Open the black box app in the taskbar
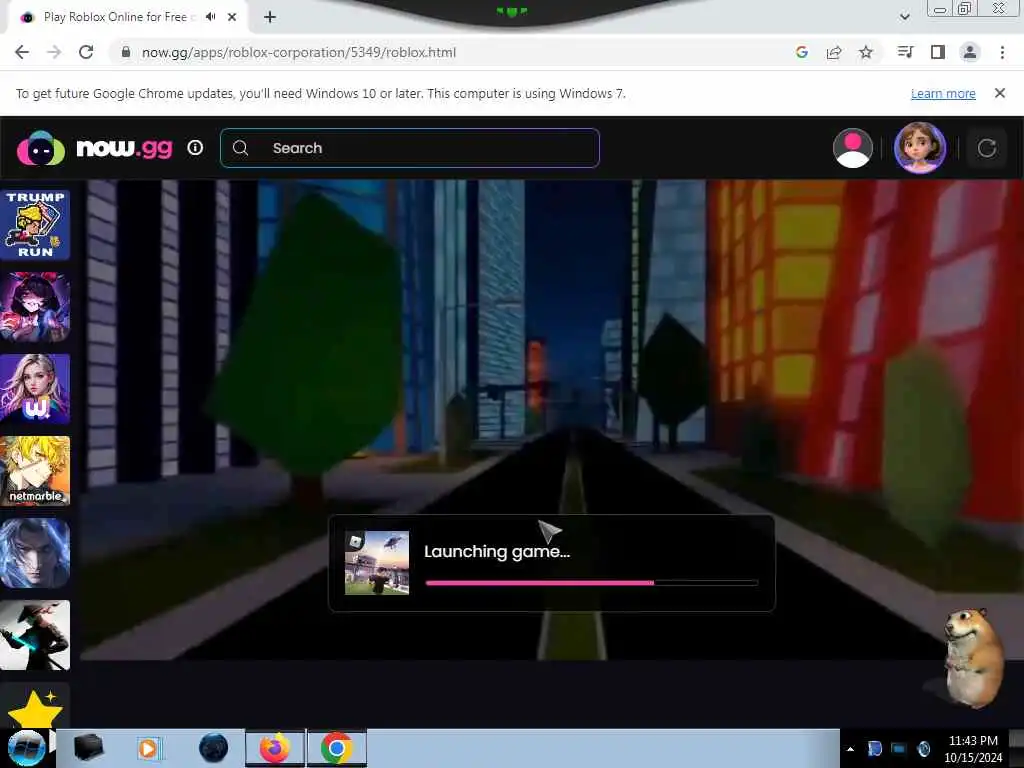Screen dimensions: 1024x768 tap(88, 748)
